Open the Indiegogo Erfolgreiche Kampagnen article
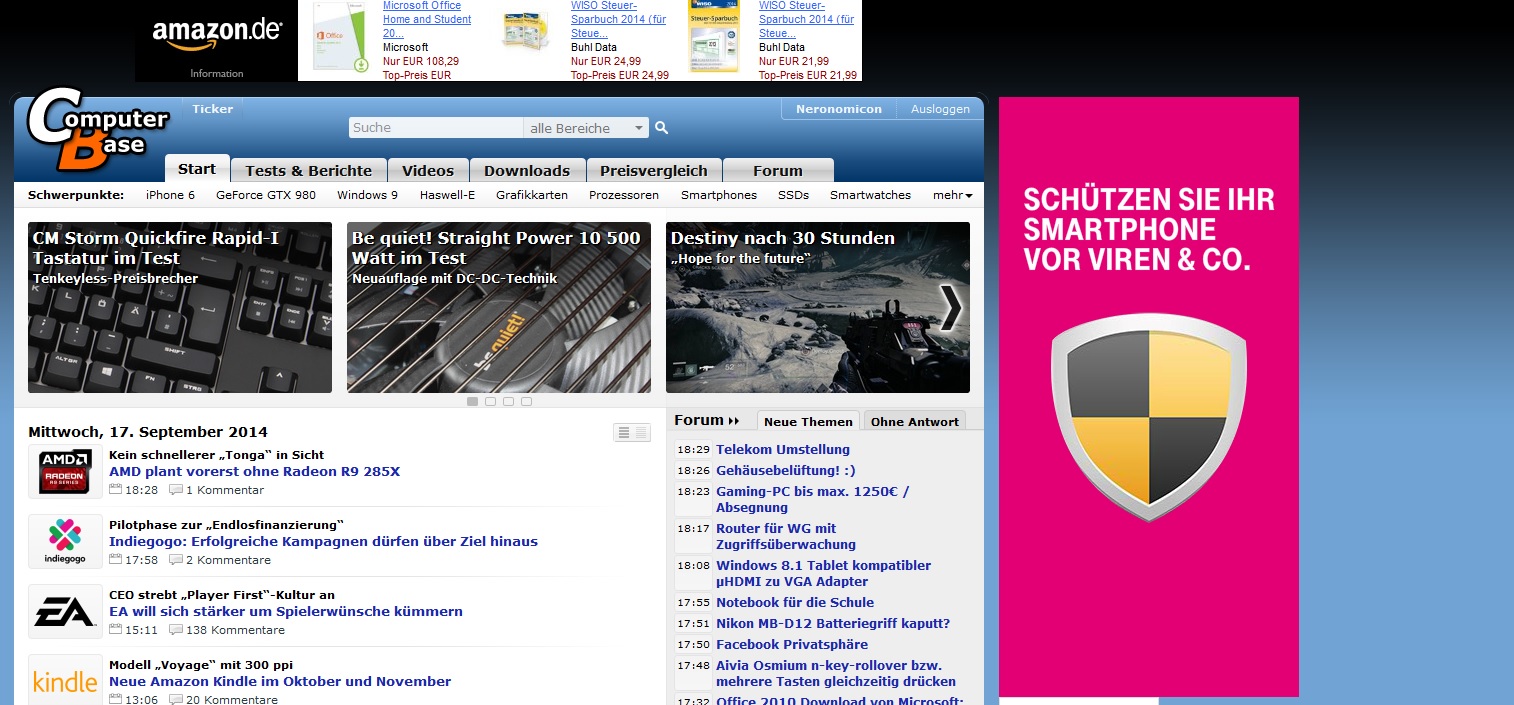 [323, 542]
